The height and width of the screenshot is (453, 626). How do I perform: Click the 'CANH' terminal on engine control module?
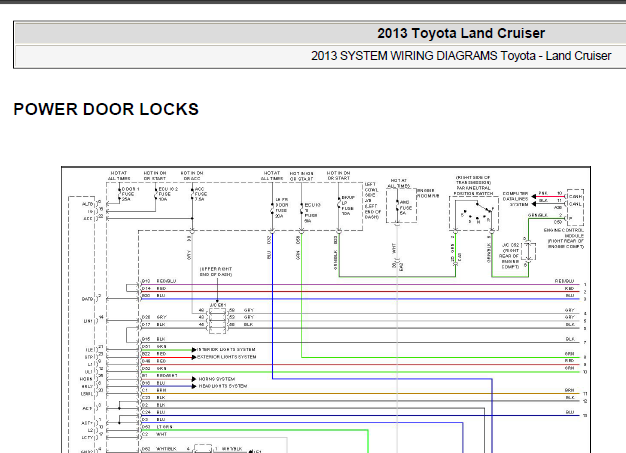tap(575, 196)
